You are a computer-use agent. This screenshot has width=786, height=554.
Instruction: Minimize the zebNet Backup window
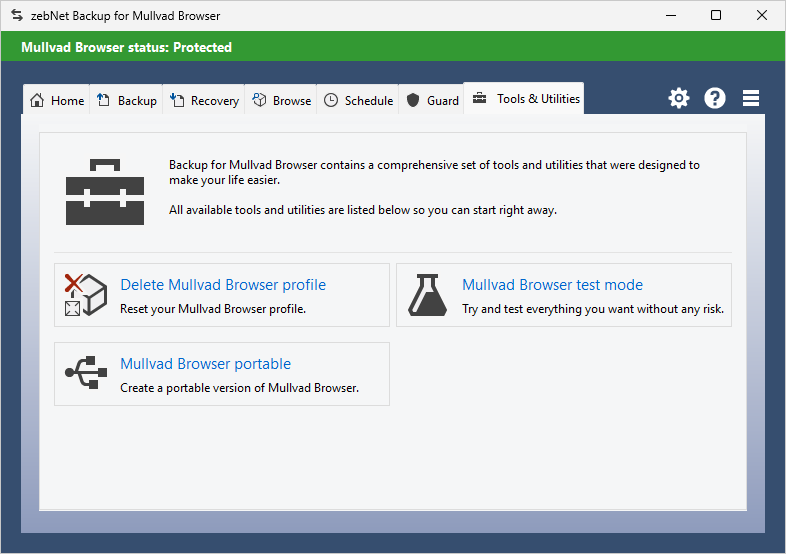pos(671,15)
